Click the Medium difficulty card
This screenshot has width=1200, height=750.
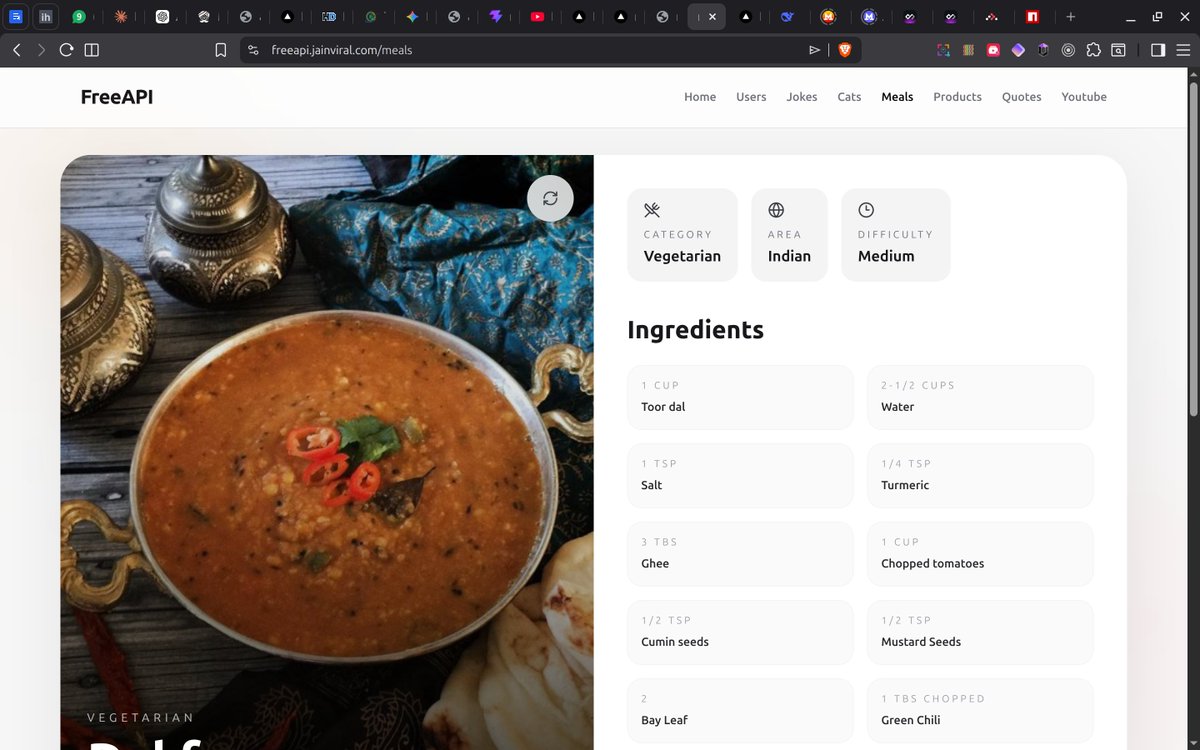coord(895,235)
